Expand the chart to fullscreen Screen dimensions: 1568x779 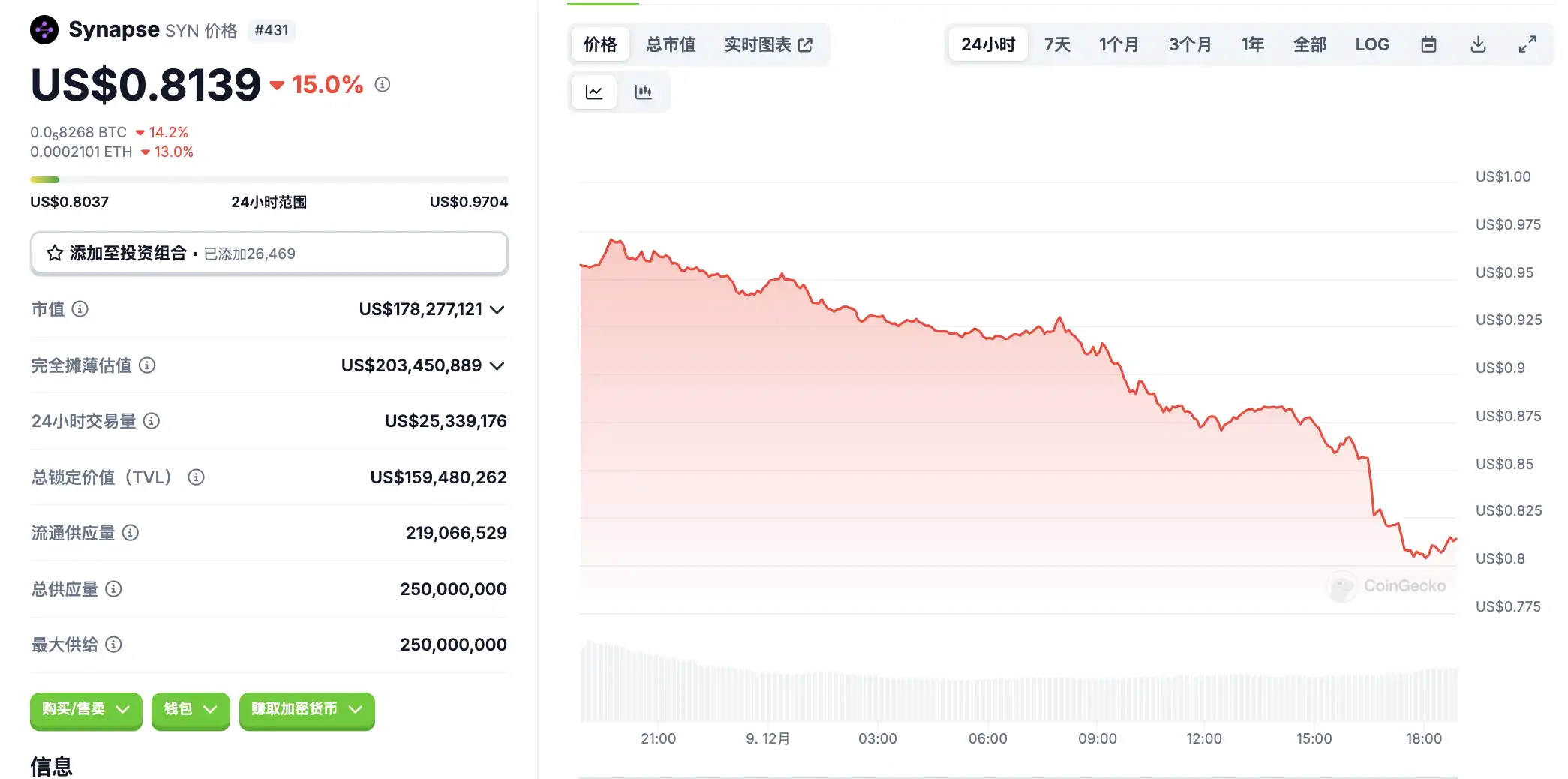(1527, 44)
